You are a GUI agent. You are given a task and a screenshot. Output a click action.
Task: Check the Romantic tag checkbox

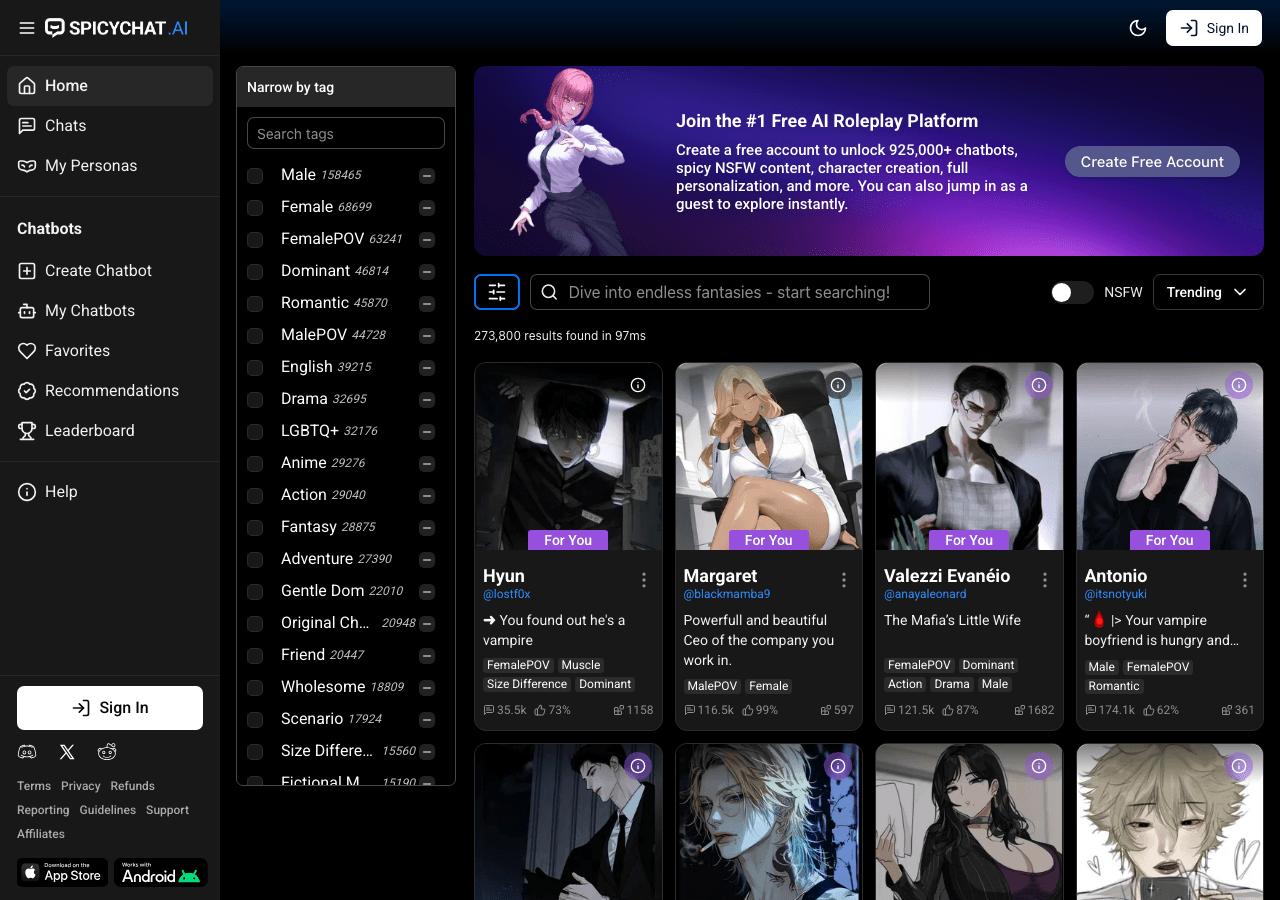[255, 304]
